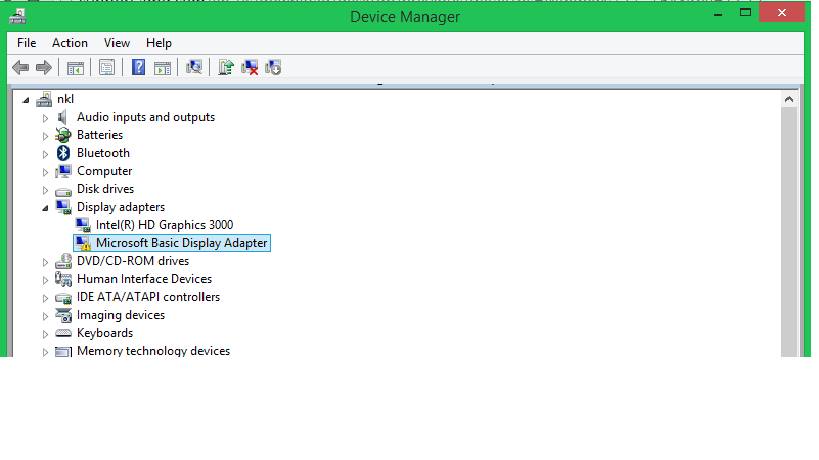This screenshot has width=819, height=460.
Task: Select the Display adapters label
Action: [121, 207]
